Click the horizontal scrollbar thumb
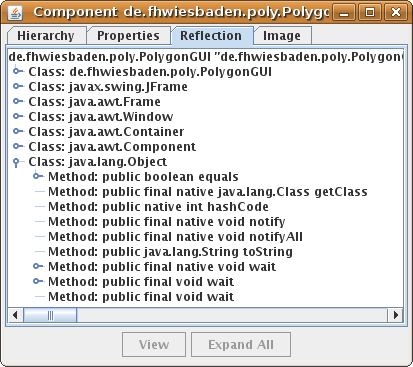413x367 pixels. point(50,315)
